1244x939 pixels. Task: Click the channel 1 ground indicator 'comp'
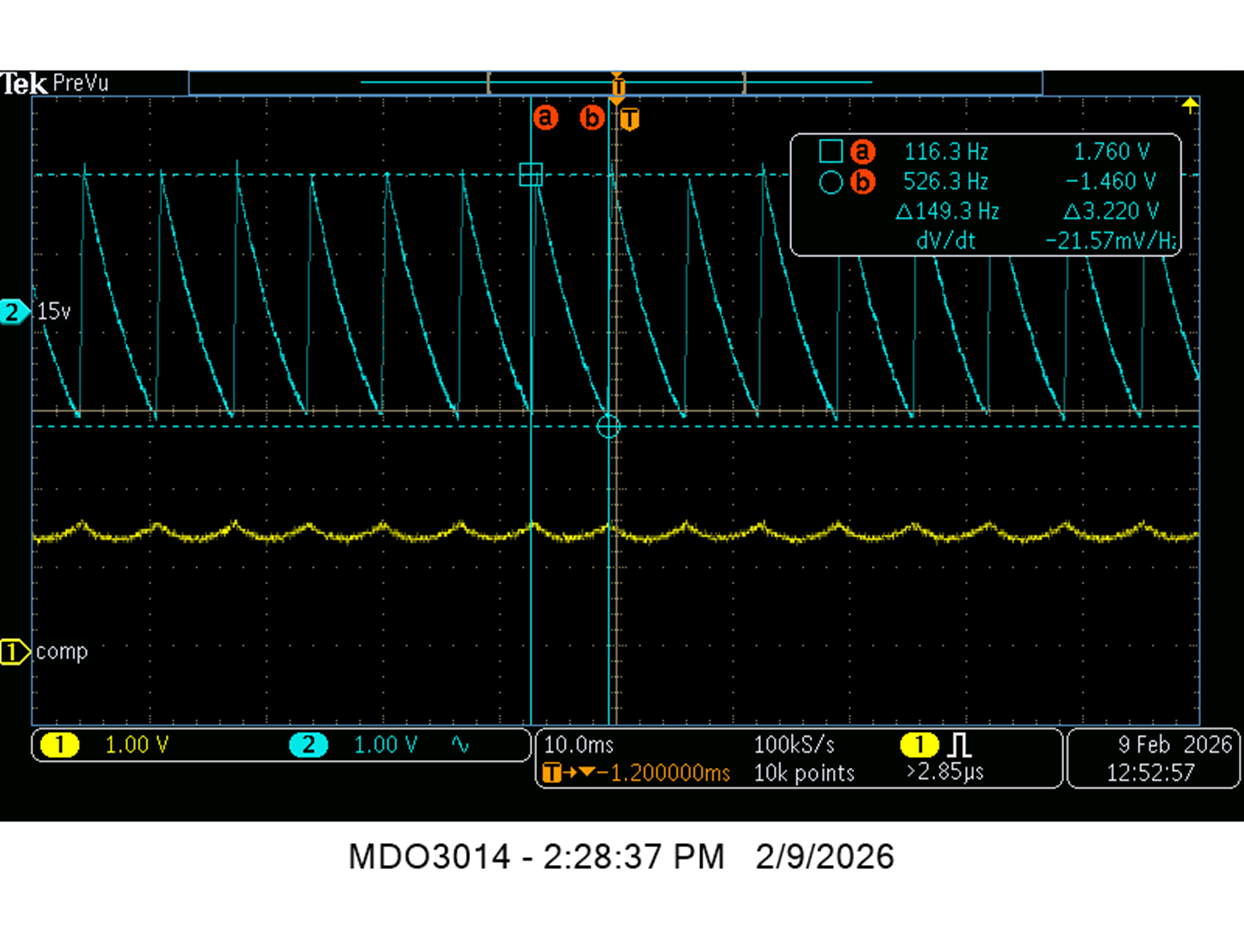(x=45, y=652)
